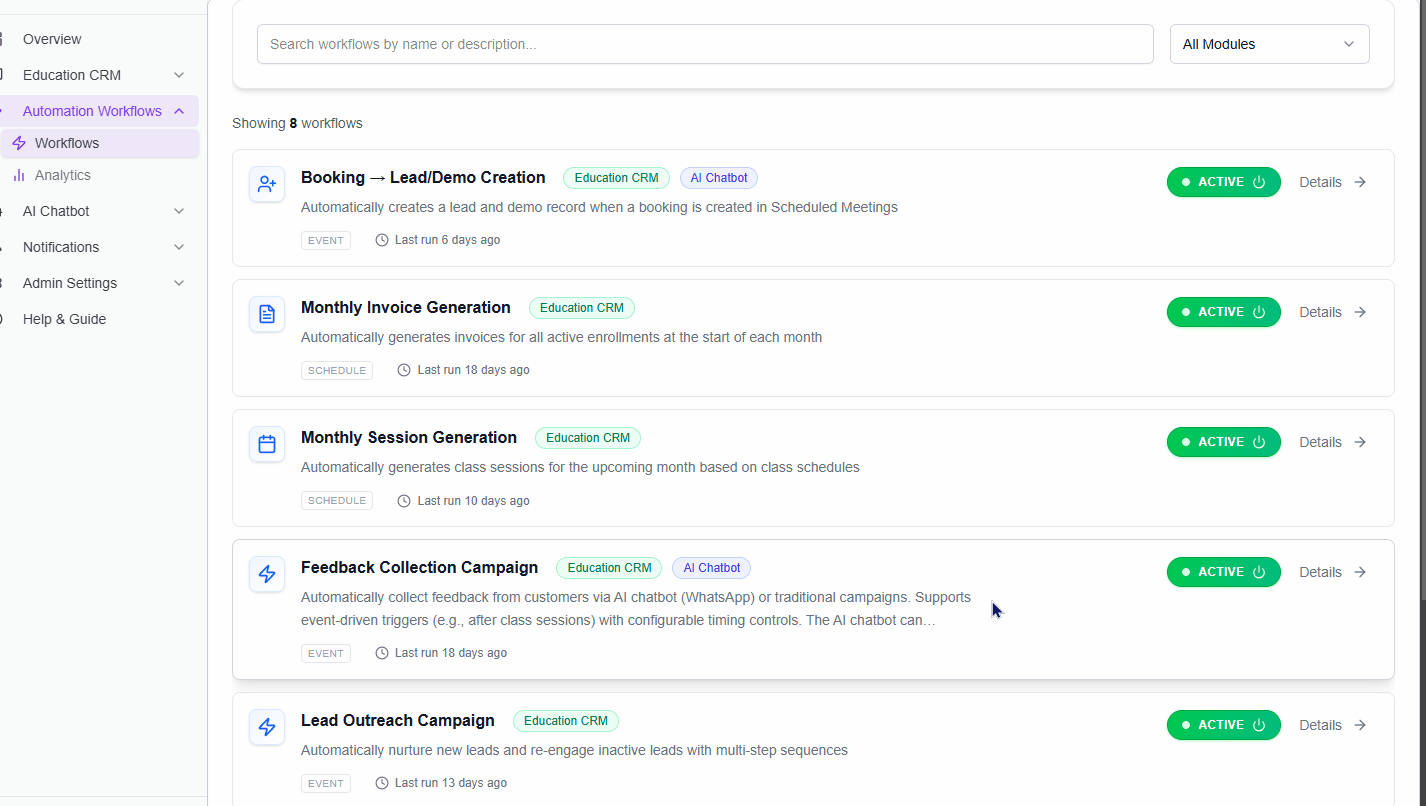The height and width of the screenshot is (806, 1426).
Task: View Details of Lead Outreach Campaign
Action: click(1320, 724)
